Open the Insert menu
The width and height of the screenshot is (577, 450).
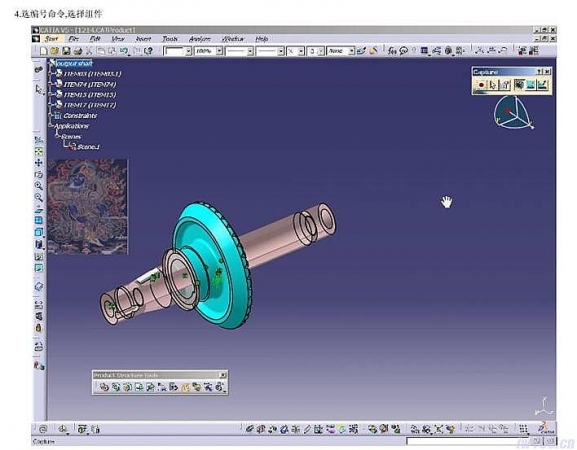tap(143, 39)
